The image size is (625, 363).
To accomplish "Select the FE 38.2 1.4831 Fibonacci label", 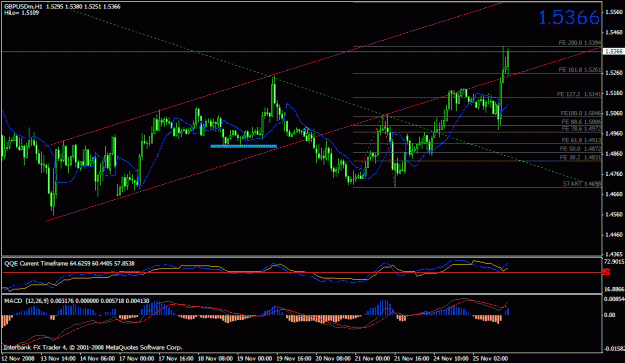I will (580, 158).
